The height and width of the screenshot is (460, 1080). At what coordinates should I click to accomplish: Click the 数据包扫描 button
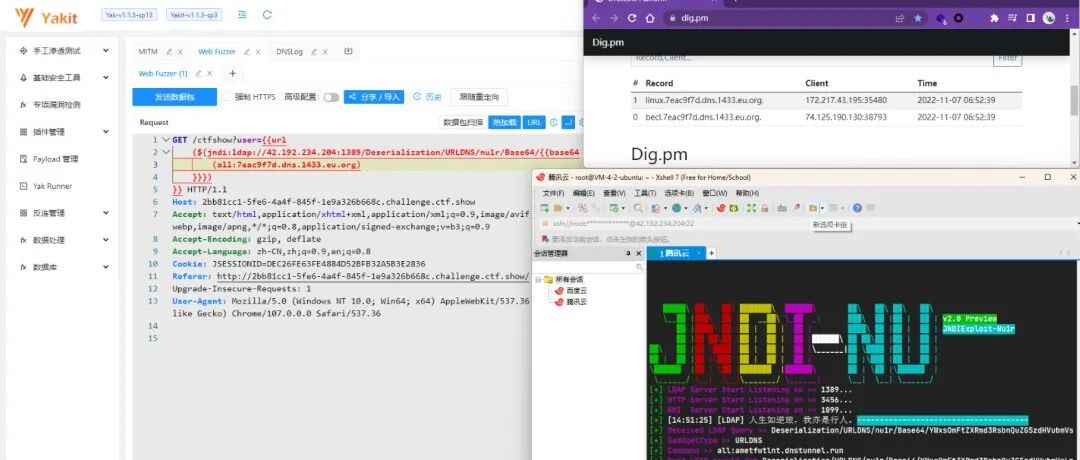click(x=462, y=123)
